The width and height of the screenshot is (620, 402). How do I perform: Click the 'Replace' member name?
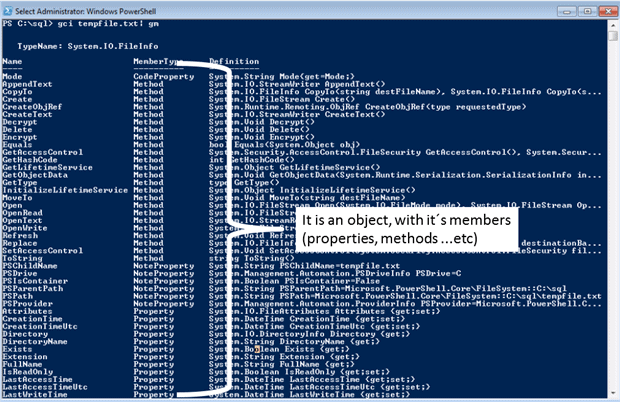pyautogui.click(x=20, y=243)
